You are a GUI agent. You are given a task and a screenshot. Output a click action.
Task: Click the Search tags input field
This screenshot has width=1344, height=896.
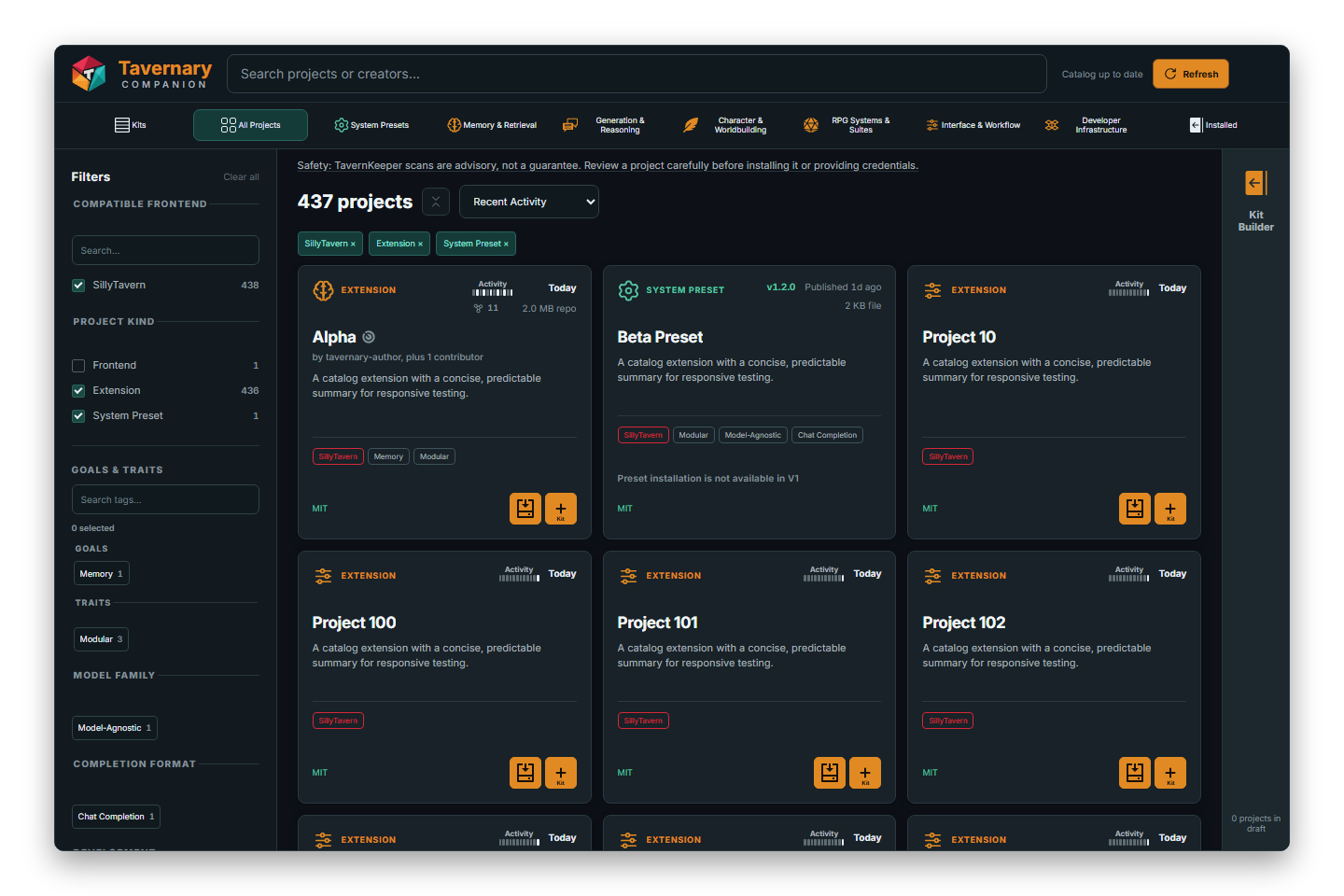coord(165,499)
